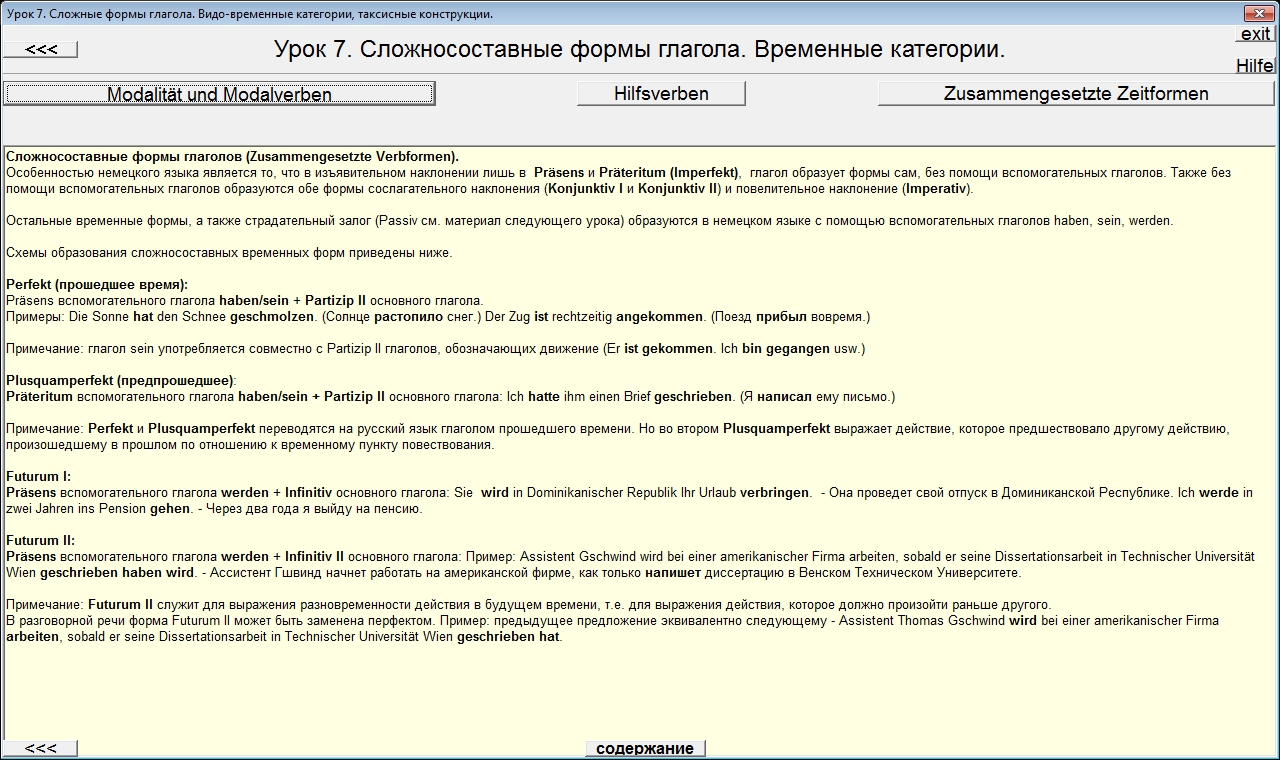Click the bold word 'angekommen' in the example

point(659,317)
